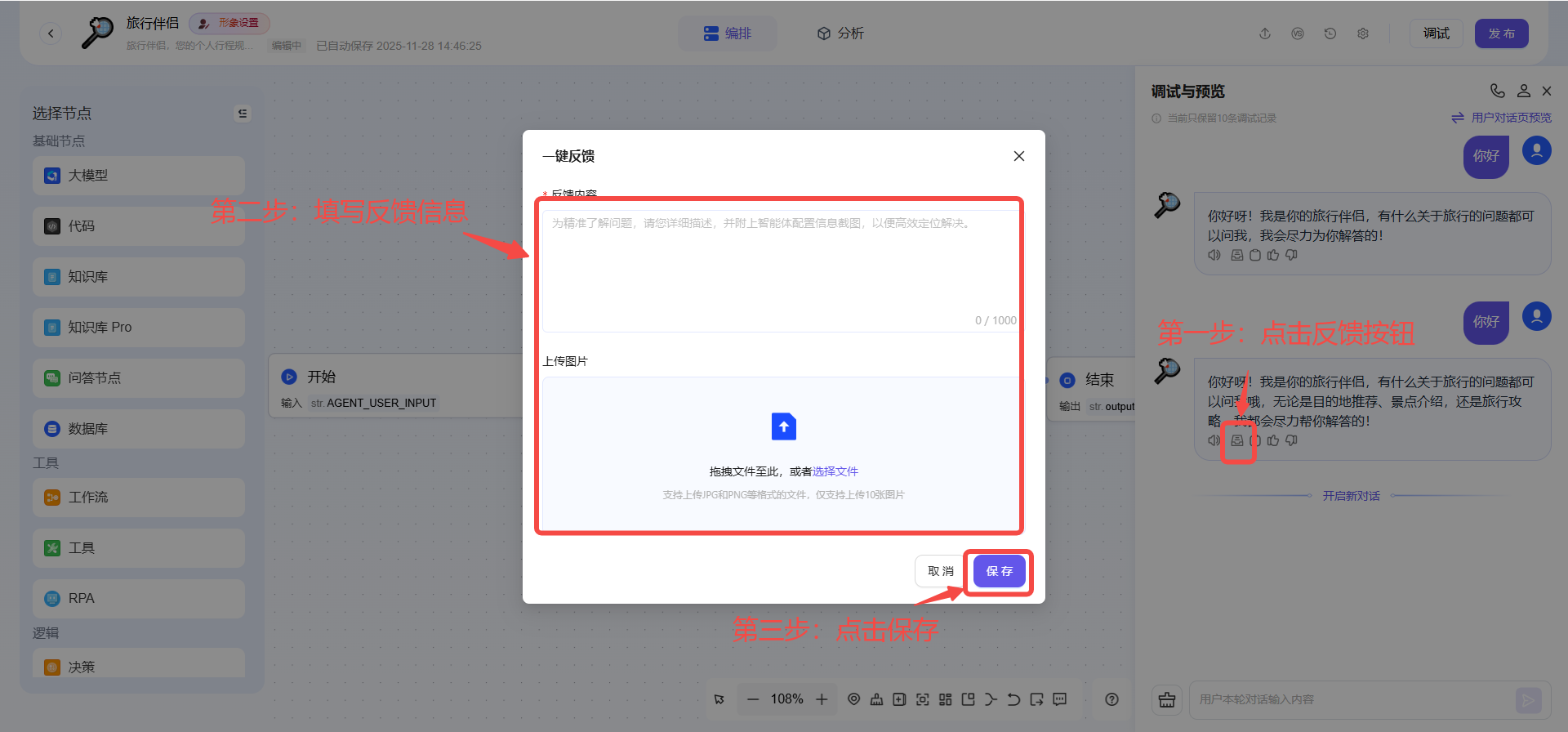Click the 选择文件 link
Screen dimensions: 1568x732
tap(835, 471)
